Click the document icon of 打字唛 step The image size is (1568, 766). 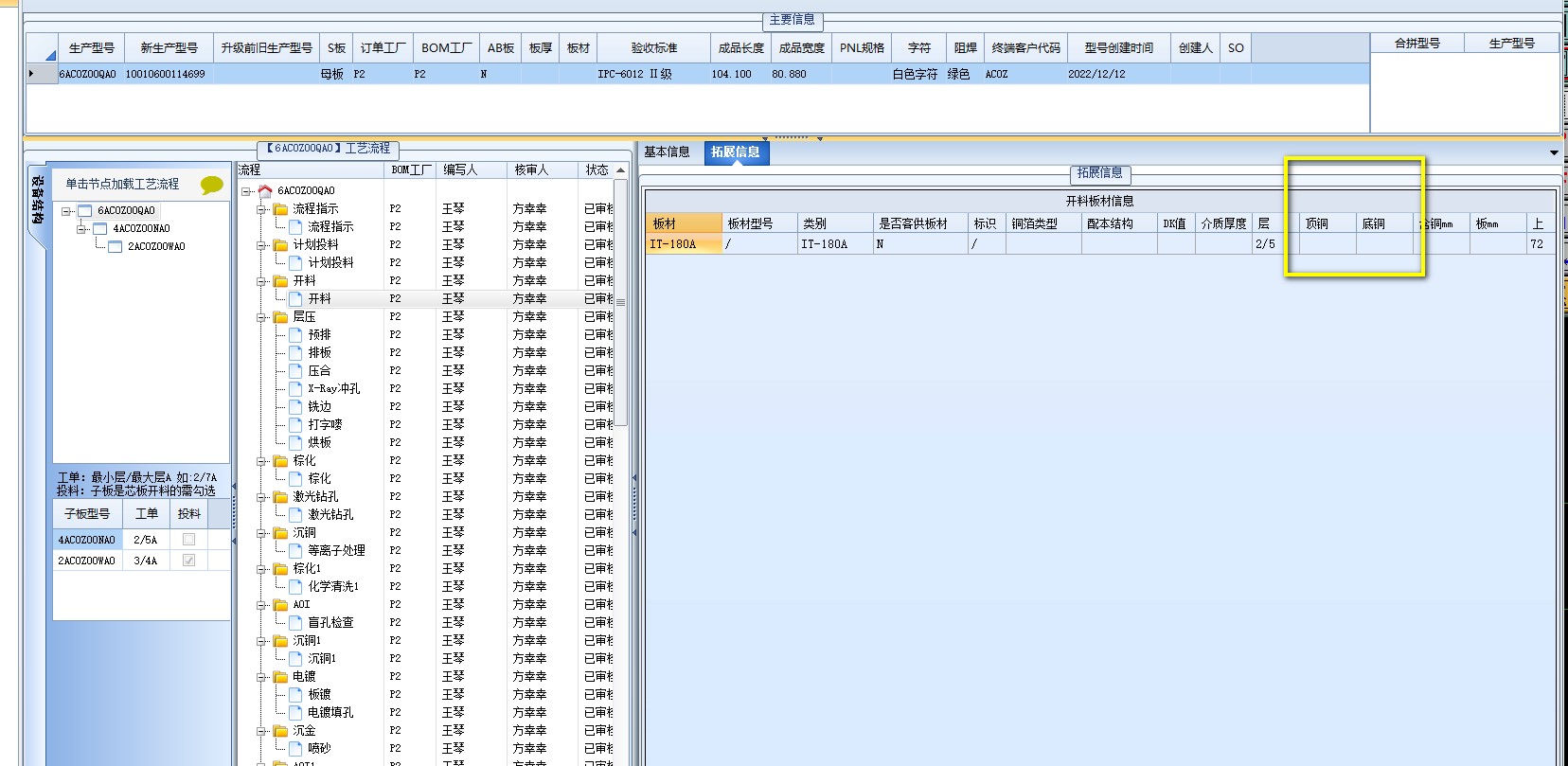295,424
